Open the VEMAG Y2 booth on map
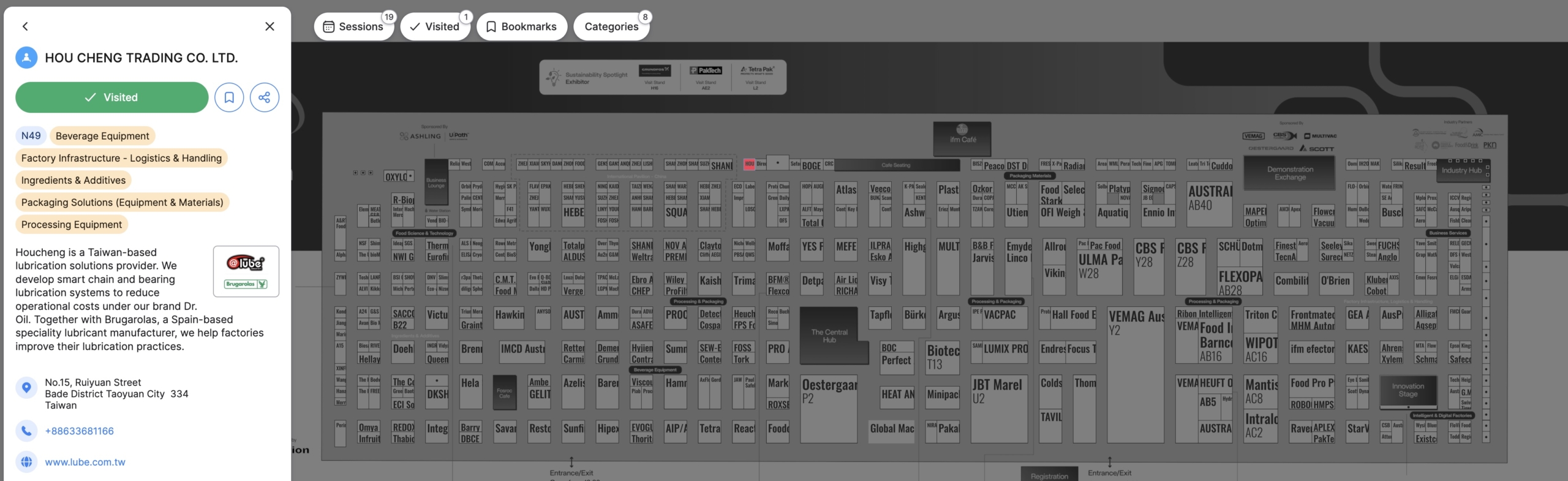The image size is (1568, 481). [x=1136, y=374]
